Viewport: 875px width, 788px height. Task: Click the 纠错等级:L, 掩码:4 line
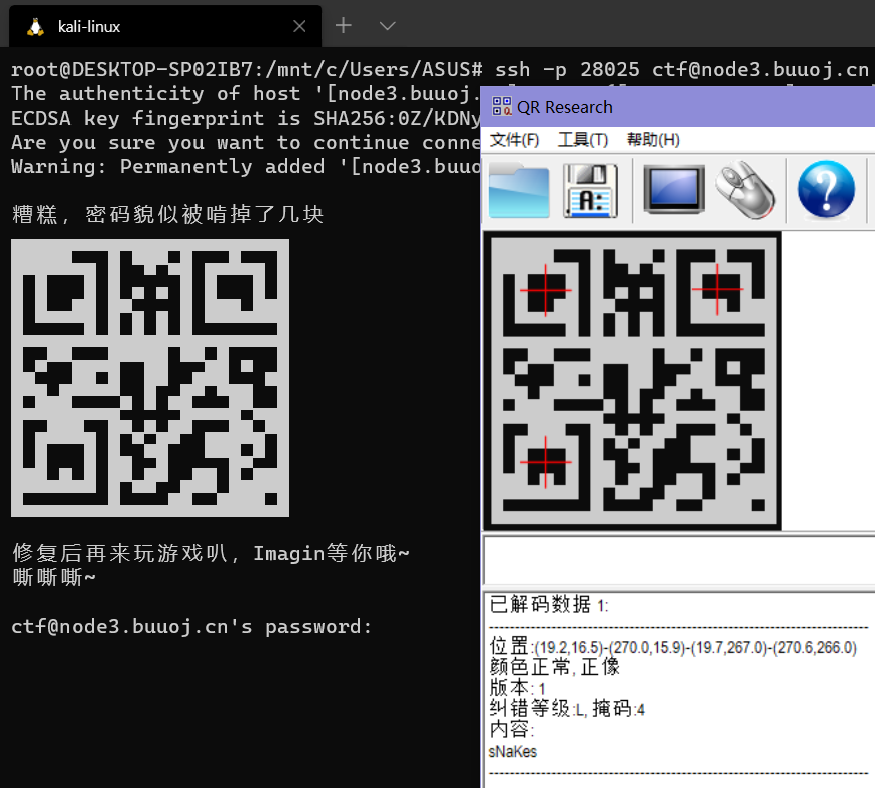567,709
